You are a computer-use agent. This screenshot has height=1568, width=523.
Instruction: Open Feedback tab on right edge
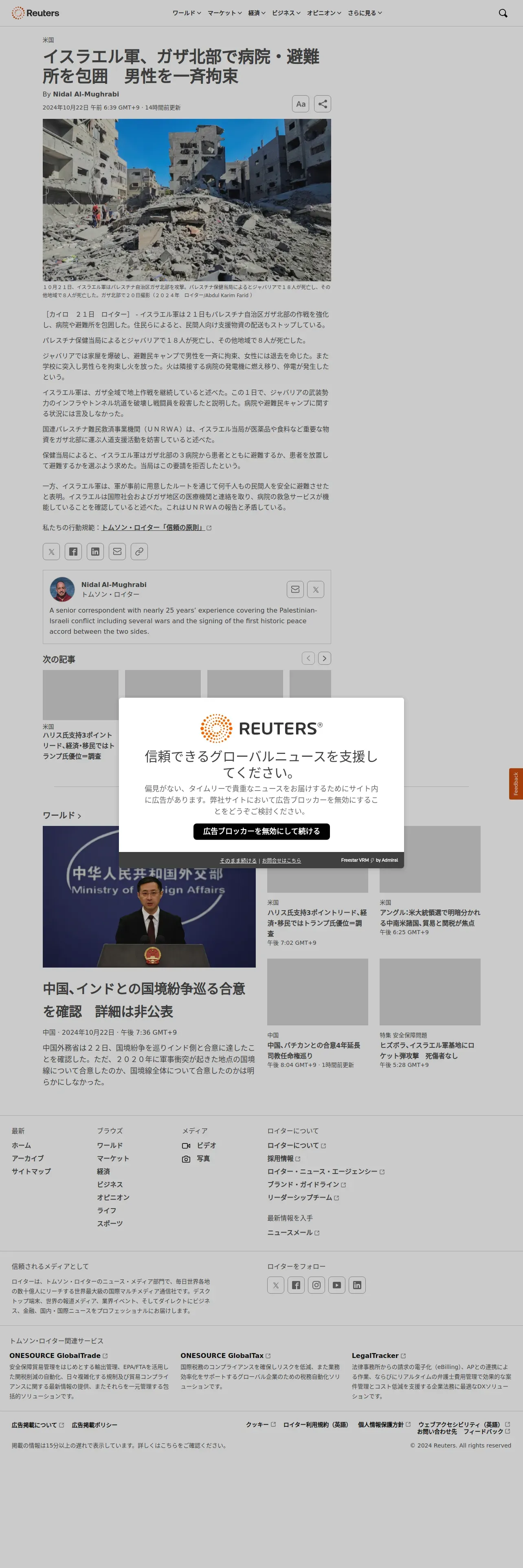516,784
